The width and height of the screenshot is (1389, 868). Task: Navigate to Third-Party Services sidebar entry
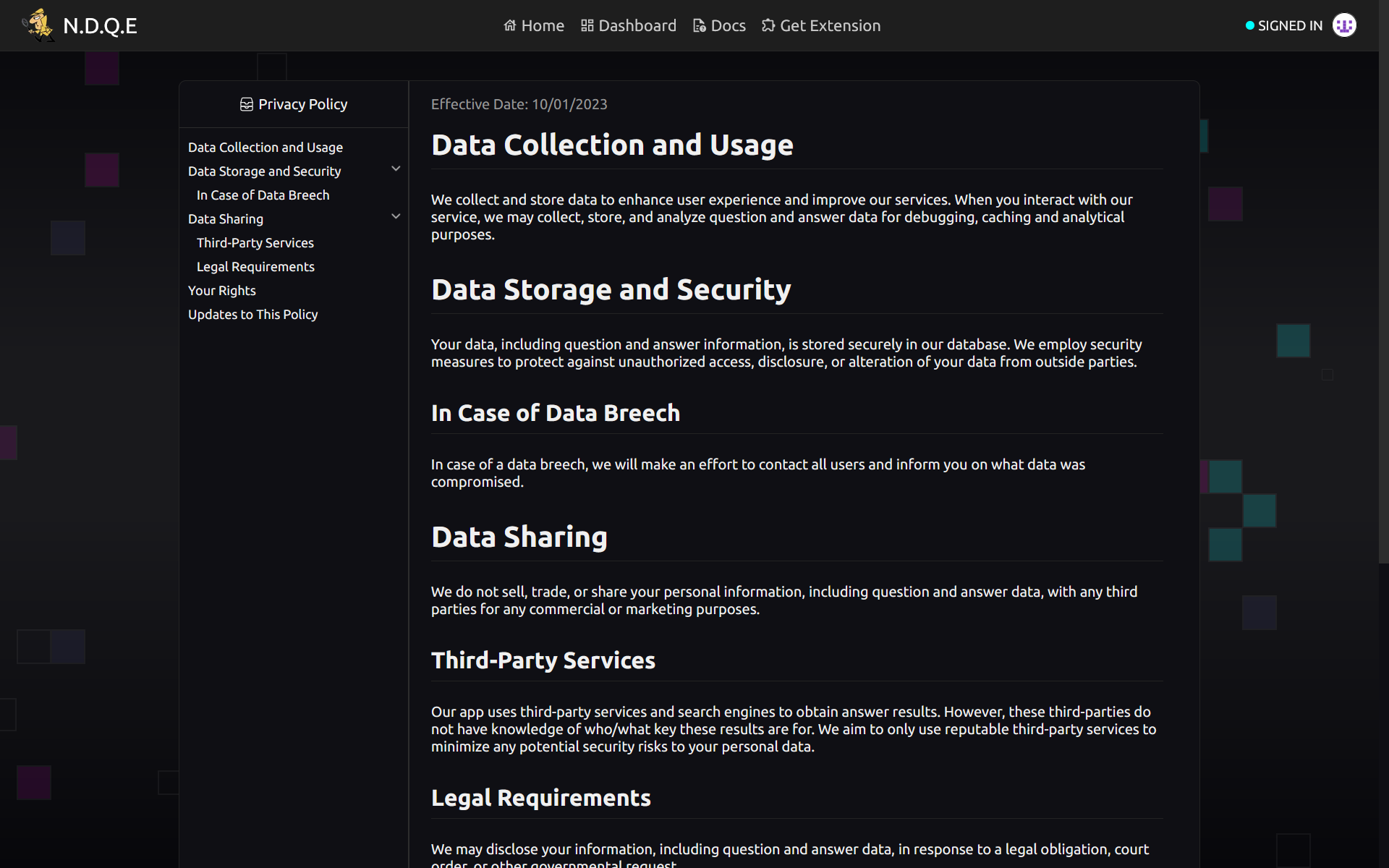tap(255, 243)
